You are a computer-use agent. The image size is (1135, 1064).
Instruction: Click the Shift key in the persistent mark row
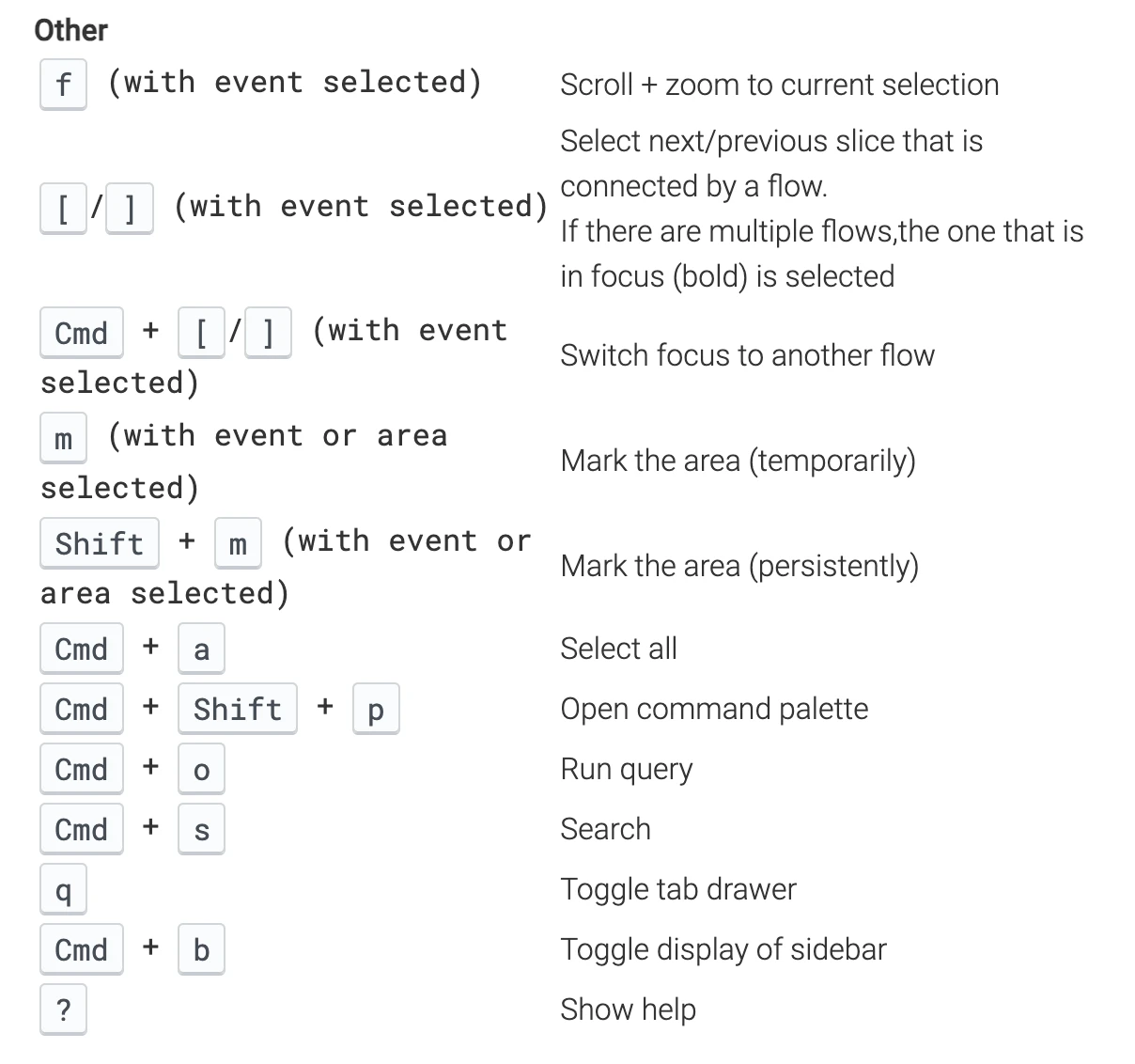pos(99,543)
